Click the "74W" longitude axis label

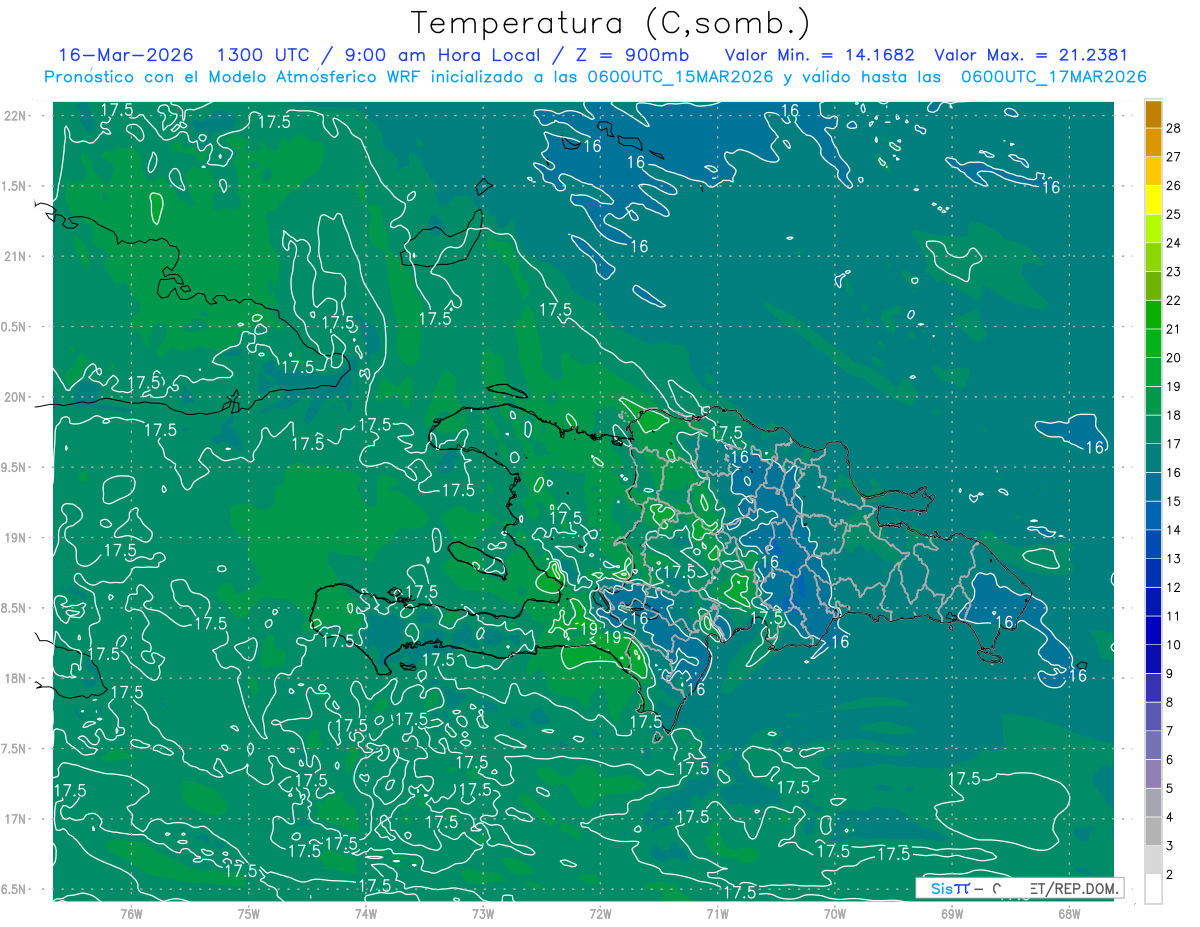[366, 913]
